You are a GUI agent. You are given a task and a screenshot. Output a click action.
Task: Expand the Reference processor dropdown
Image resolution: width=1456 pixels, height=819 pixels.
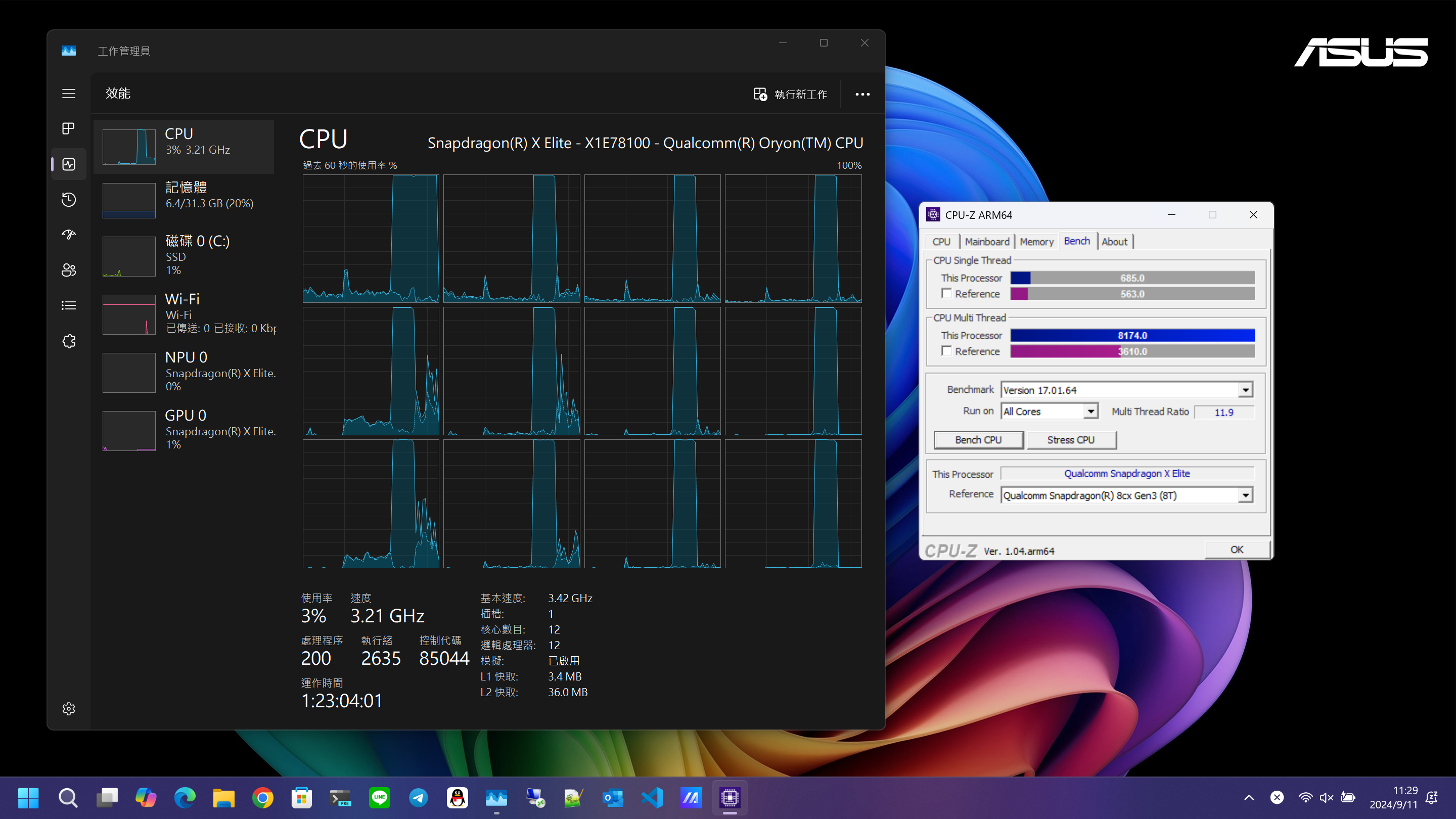1245,495
